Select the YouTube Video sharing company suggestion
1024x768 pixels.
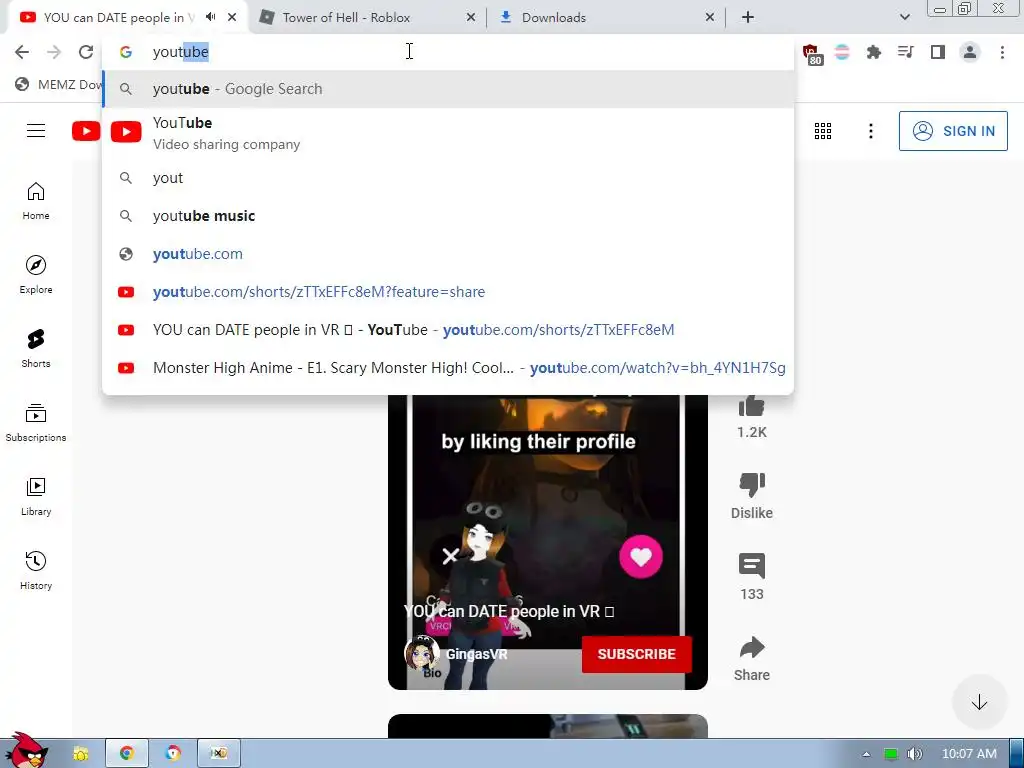448,133
